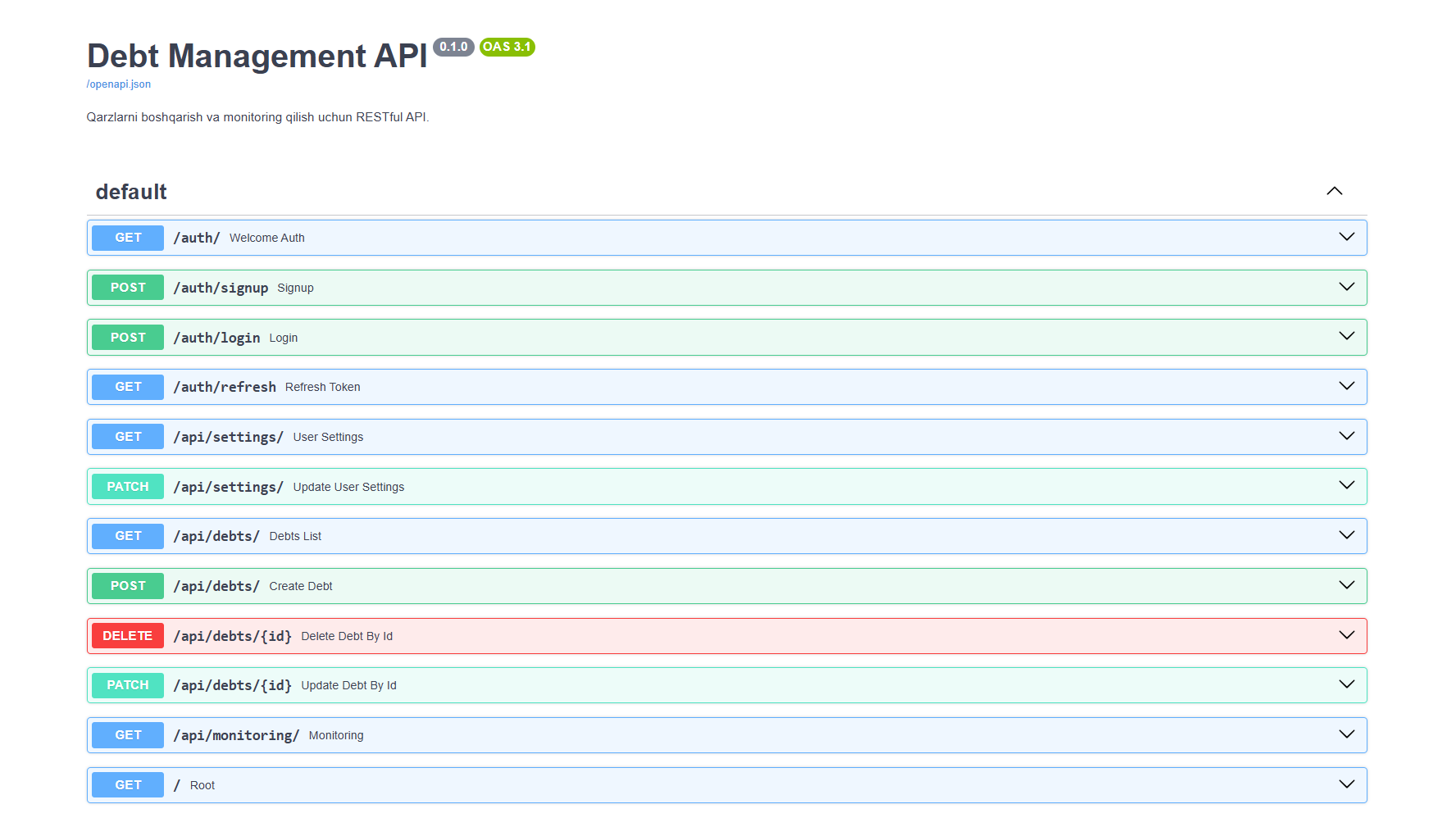Click the OAS 3.1 badge
Screen dimensions: 1456x836
[507, 48]
